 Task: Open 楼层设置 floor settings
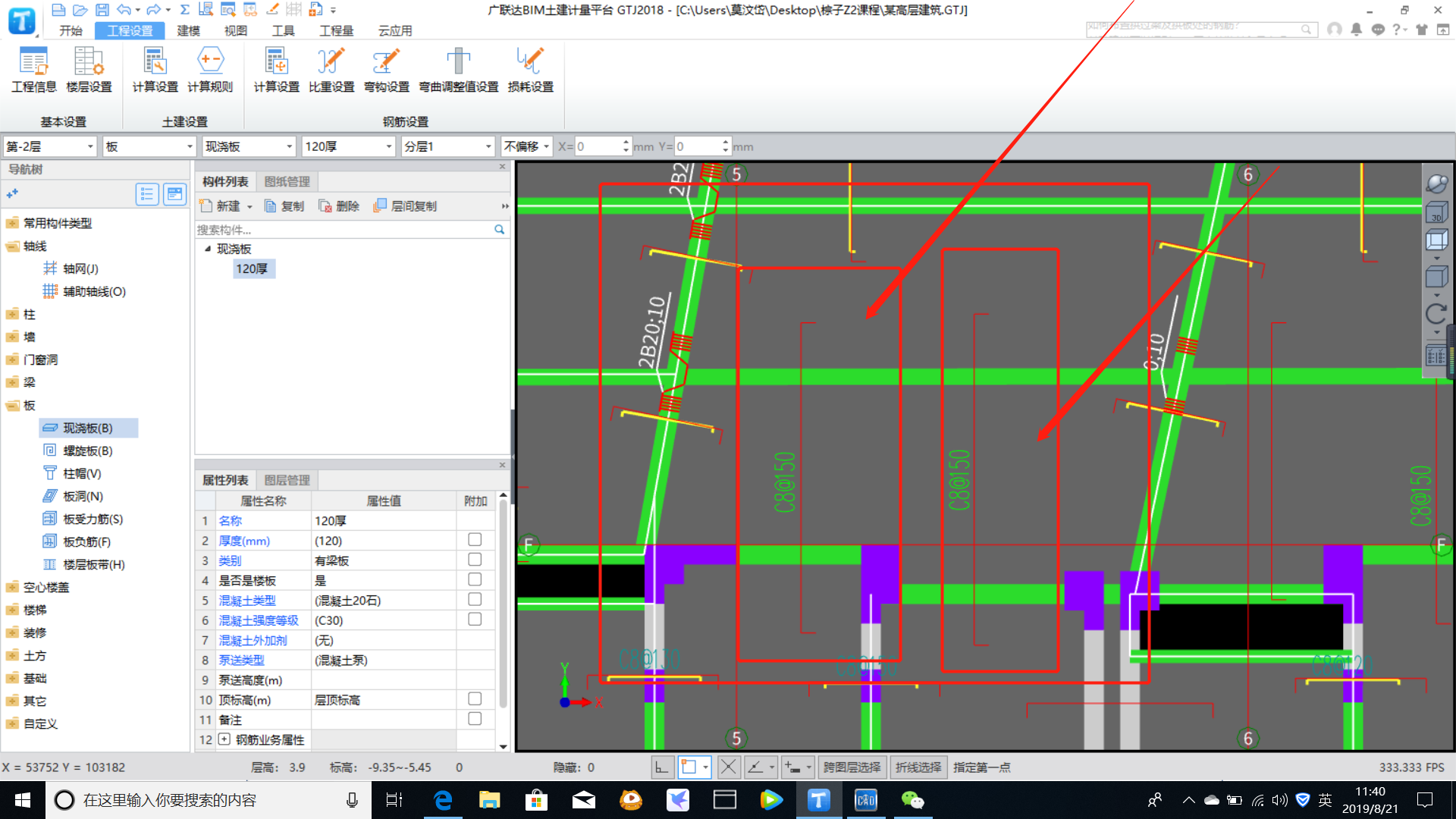(89, 71)
